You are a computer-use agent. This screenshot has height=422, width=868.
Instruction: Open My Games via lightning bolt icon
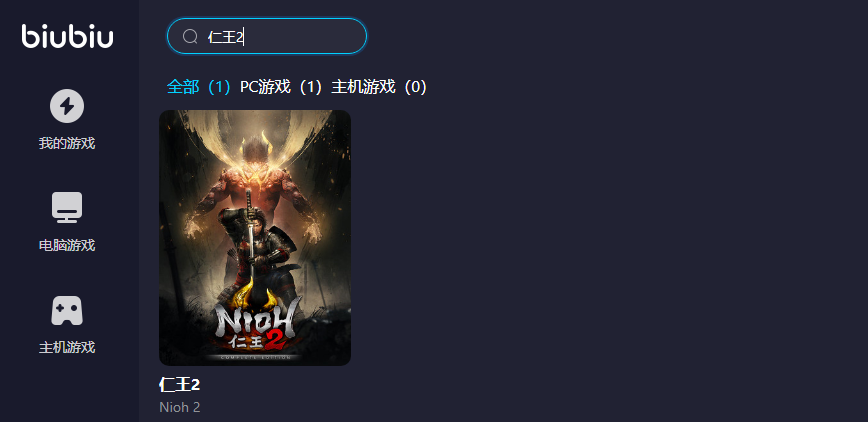(67, 106)
